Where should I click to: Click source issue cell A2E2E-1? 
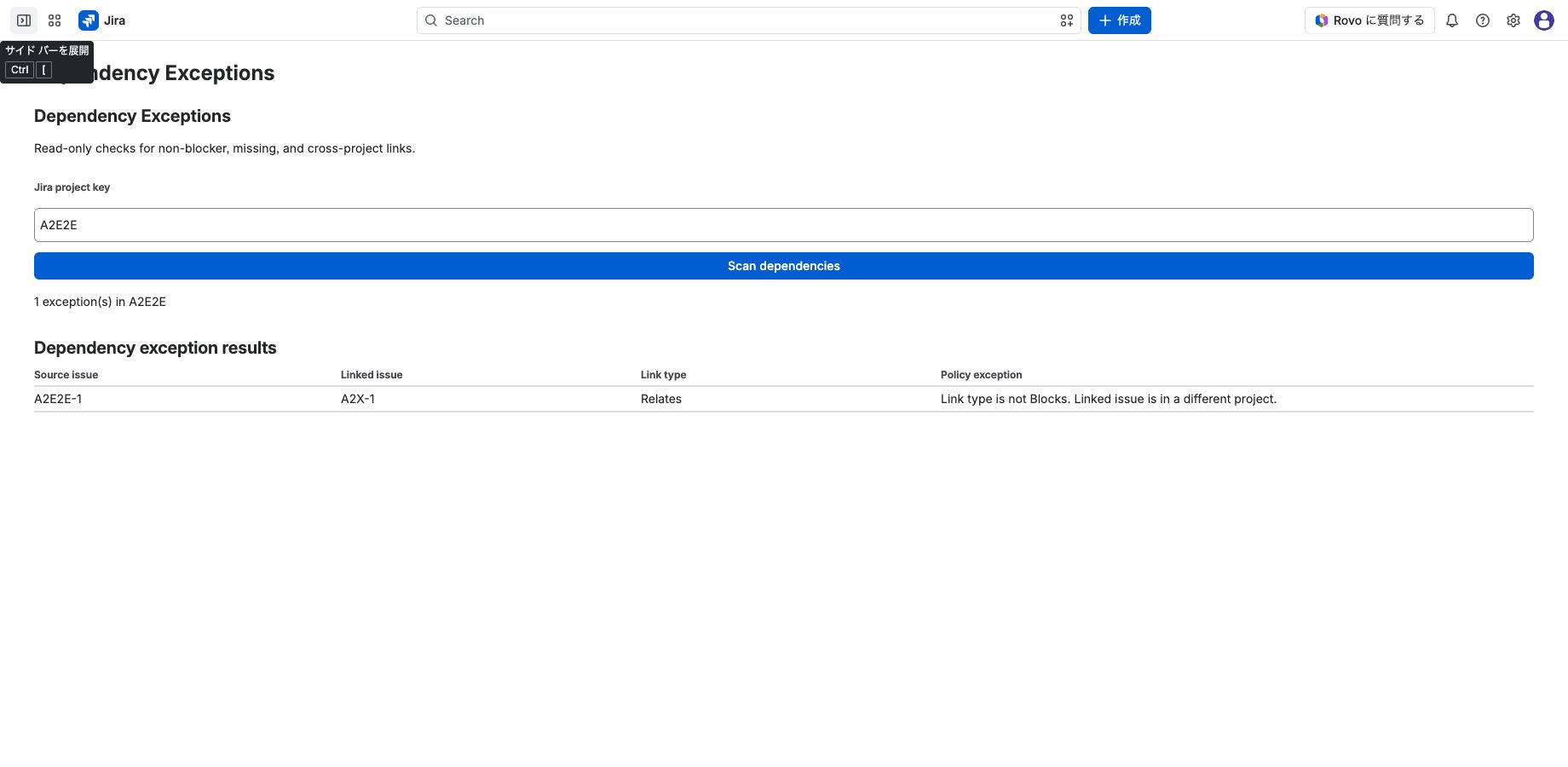click(58, 399)
